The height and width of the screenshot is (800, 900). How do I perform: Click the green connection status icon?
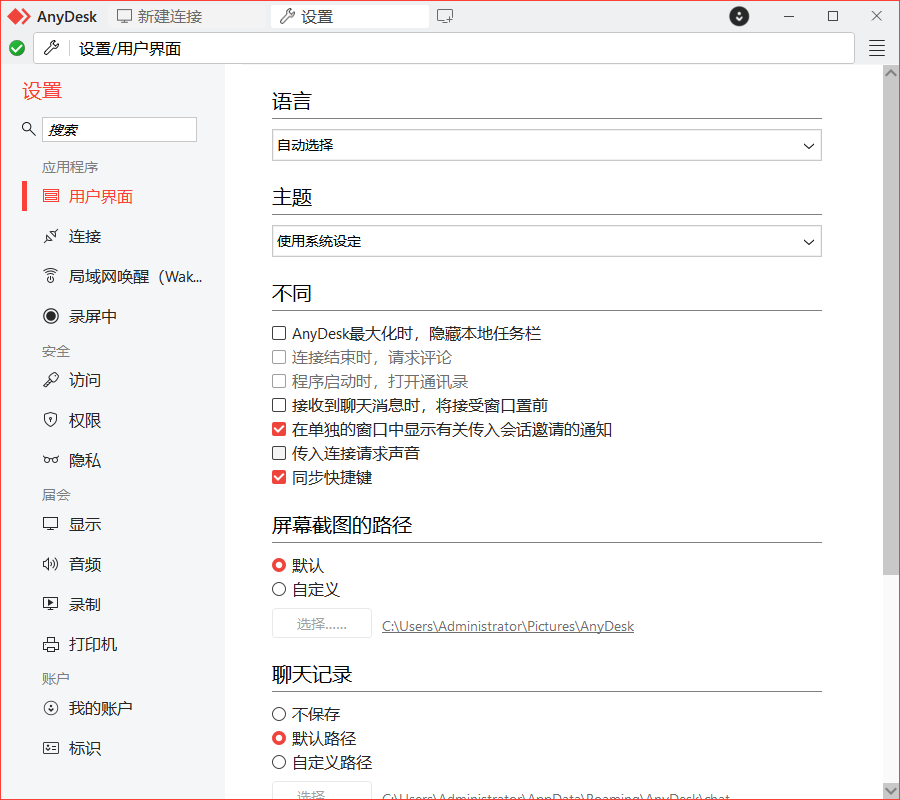[17, 48]
